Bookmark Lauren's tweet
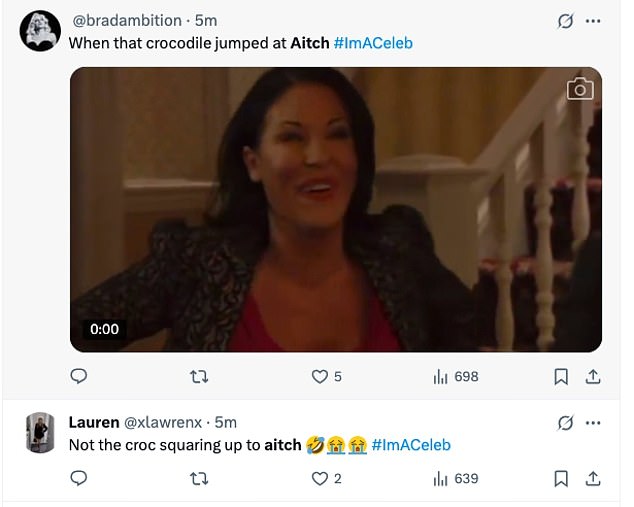 click(561, 479)
